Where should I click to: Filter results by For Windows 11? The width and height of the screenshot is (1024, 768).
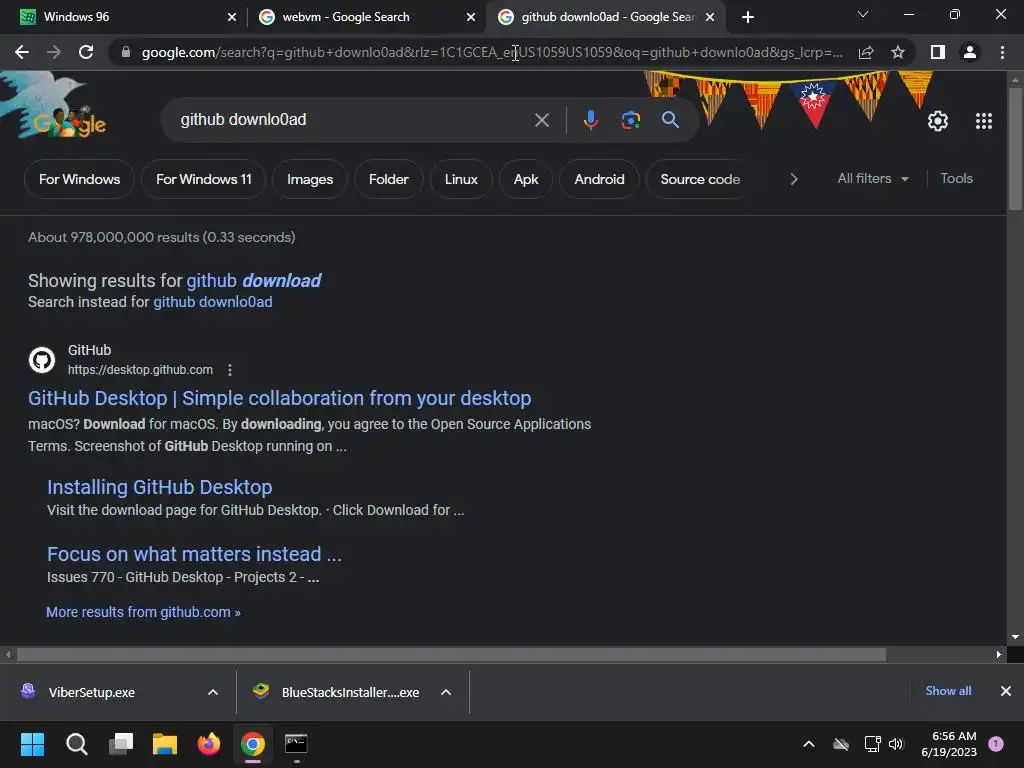click(x=204, y=179)
